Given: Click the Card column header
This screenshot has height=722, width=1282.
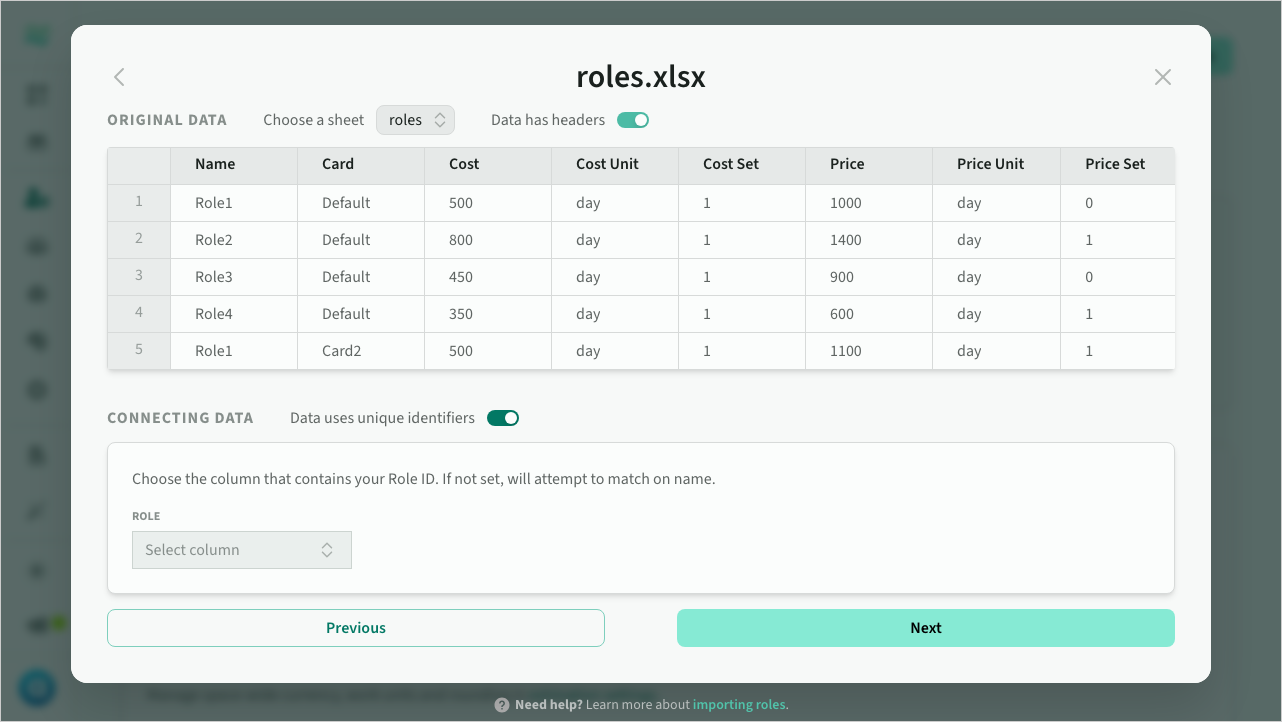Looking at the screenshot, I should pos(338,164).
